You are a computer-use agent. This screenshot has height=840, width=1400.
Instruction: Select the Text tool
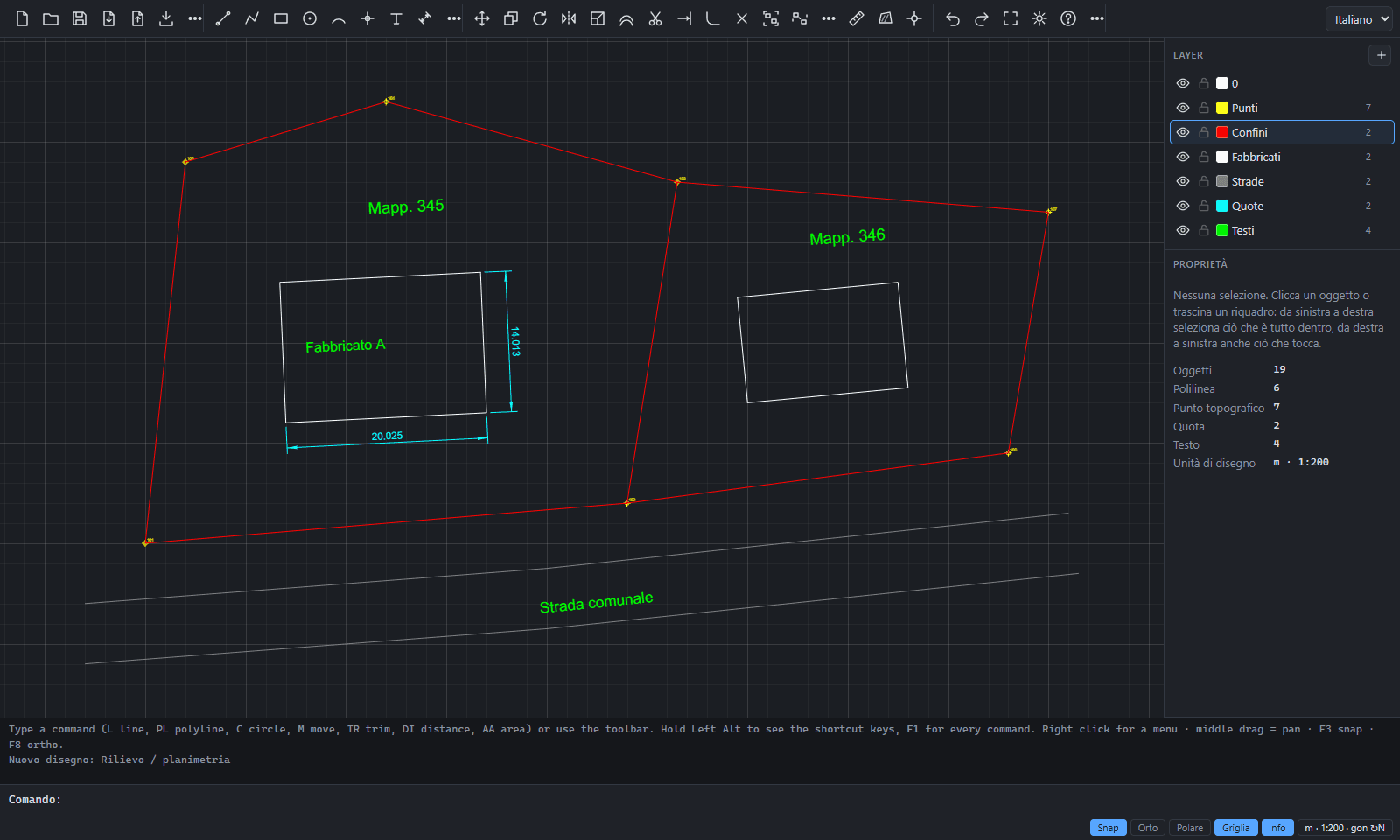(396, 18)
